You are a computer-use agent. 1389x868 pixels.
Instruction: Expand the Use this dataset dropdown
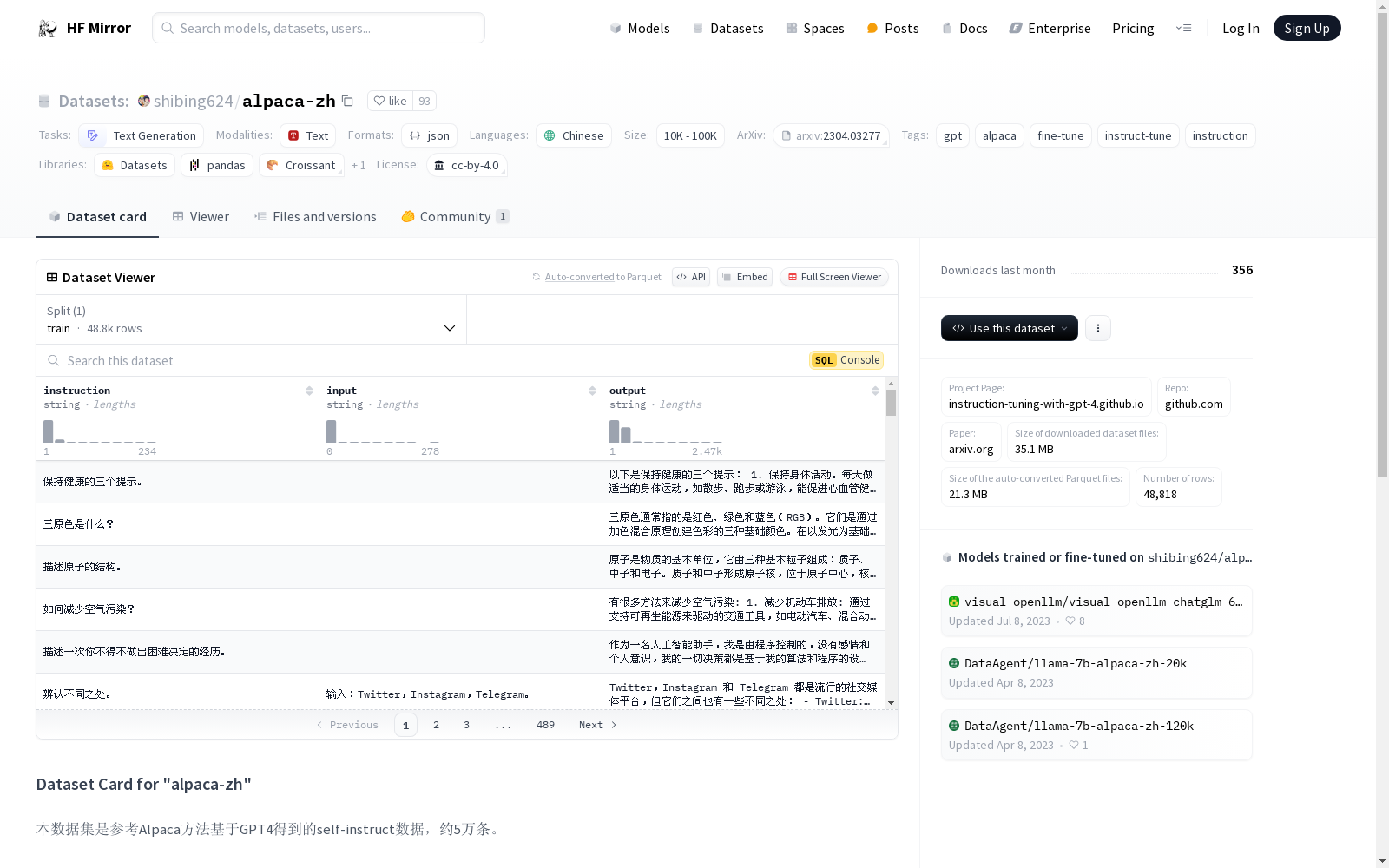(1010, 328)
